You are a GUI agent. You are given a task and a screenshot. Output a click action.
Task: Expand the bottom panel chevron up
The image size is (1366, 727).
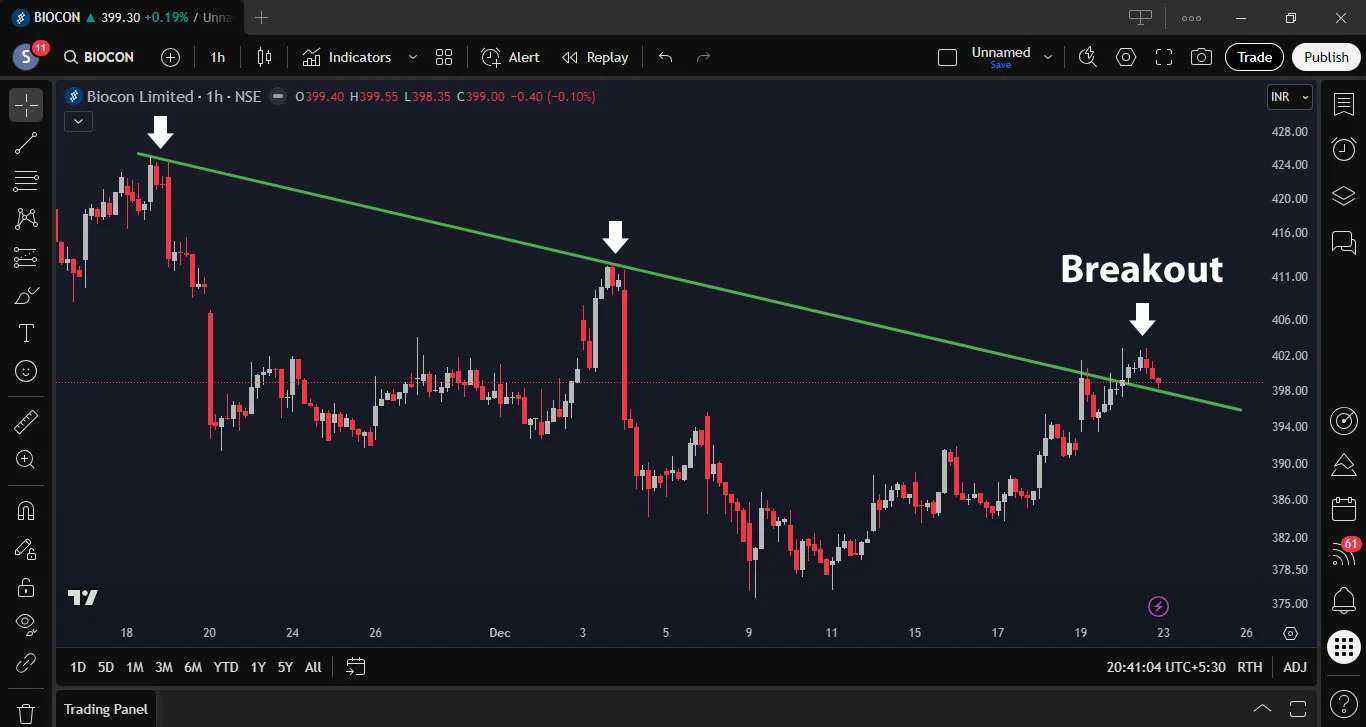click(1262, 709)
